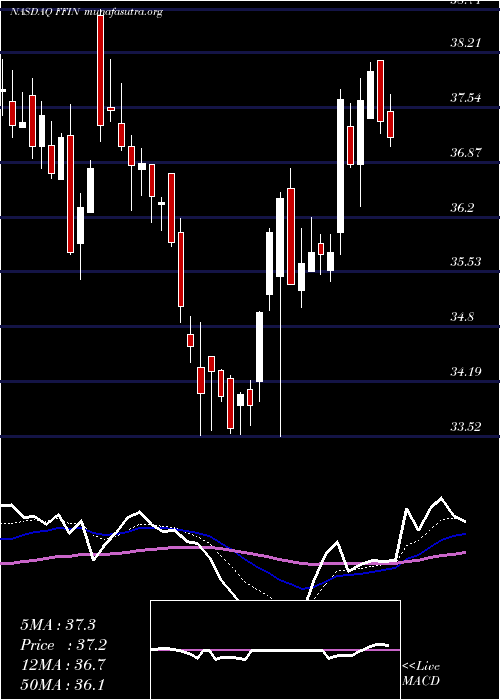Click the 36.87 price axis label
The width and height of the screenshot is (500, 700).
tap(466, 153)
